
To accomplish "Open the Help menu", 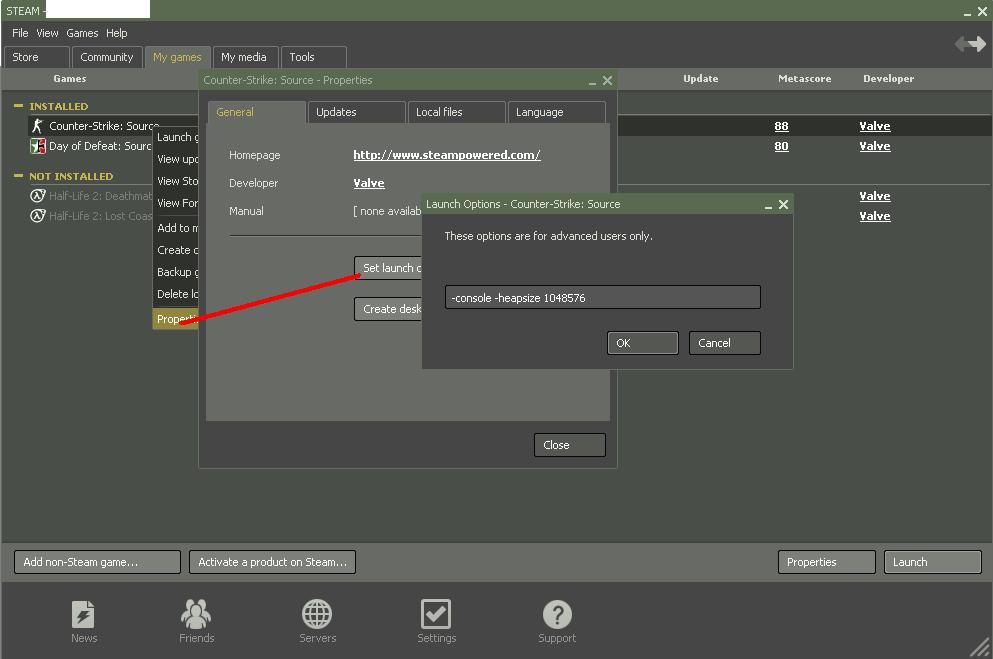I will [x=117, y=33].
